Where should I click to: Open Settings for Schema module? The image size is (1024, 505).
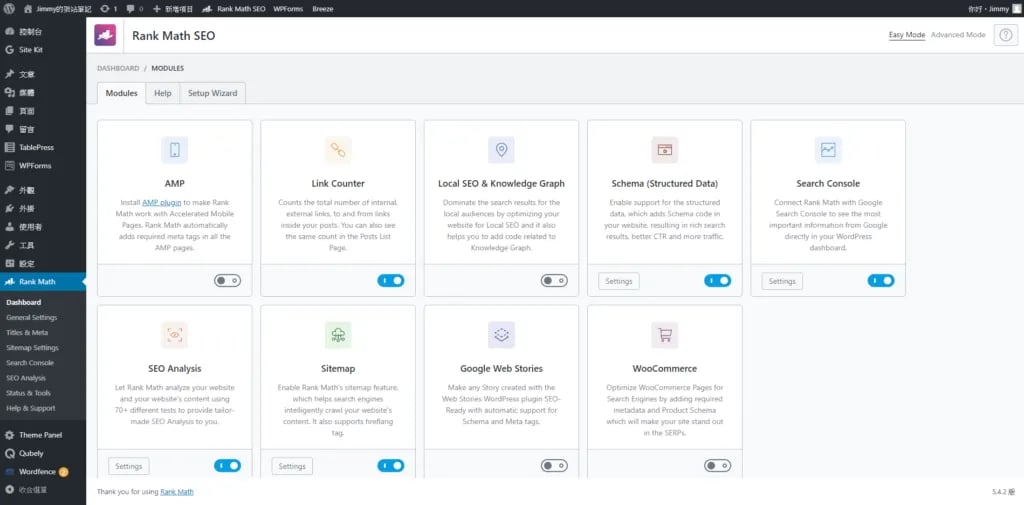(x=618, y=282)
